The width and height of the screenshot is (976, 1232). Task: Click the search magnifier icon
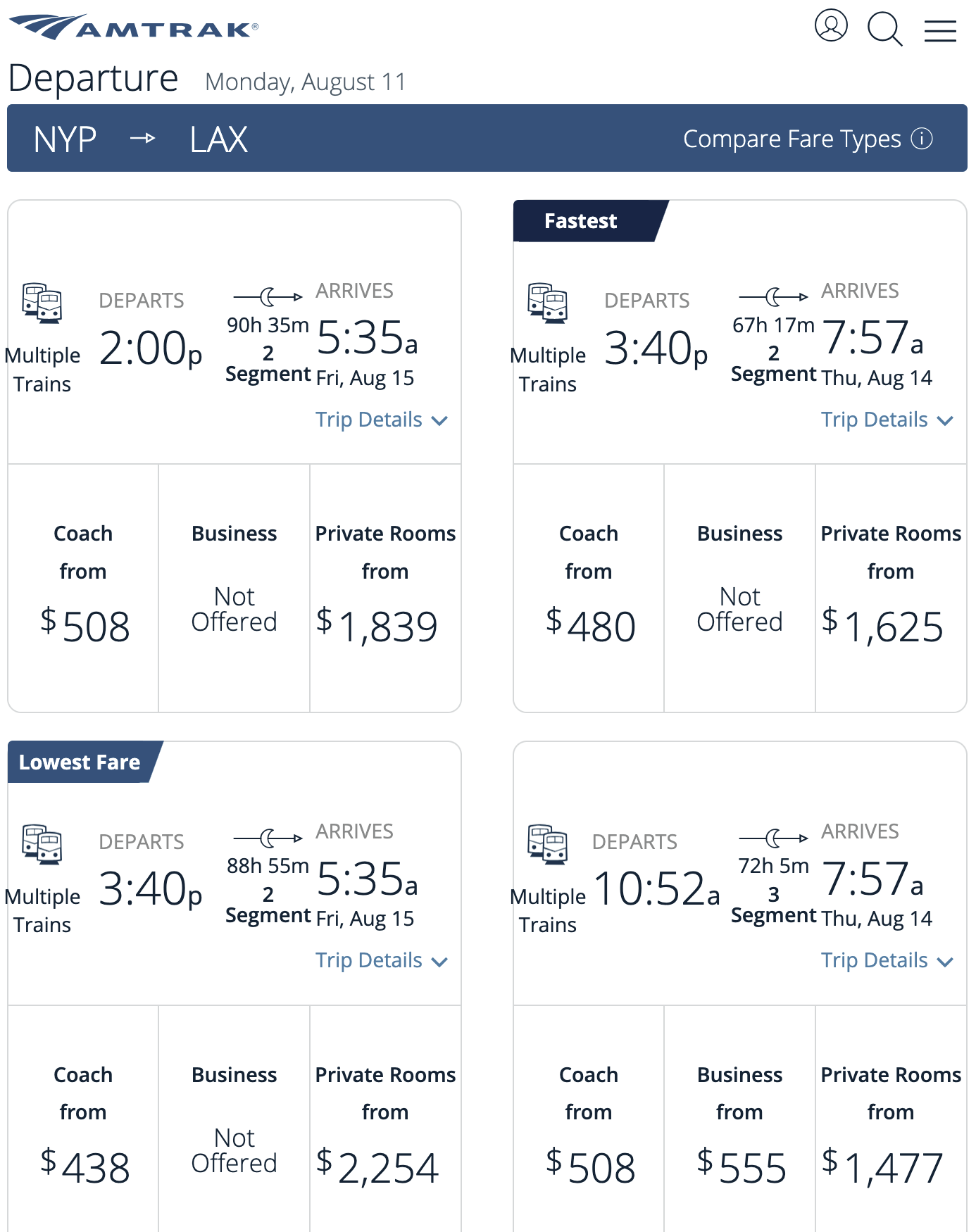(885, 29)
